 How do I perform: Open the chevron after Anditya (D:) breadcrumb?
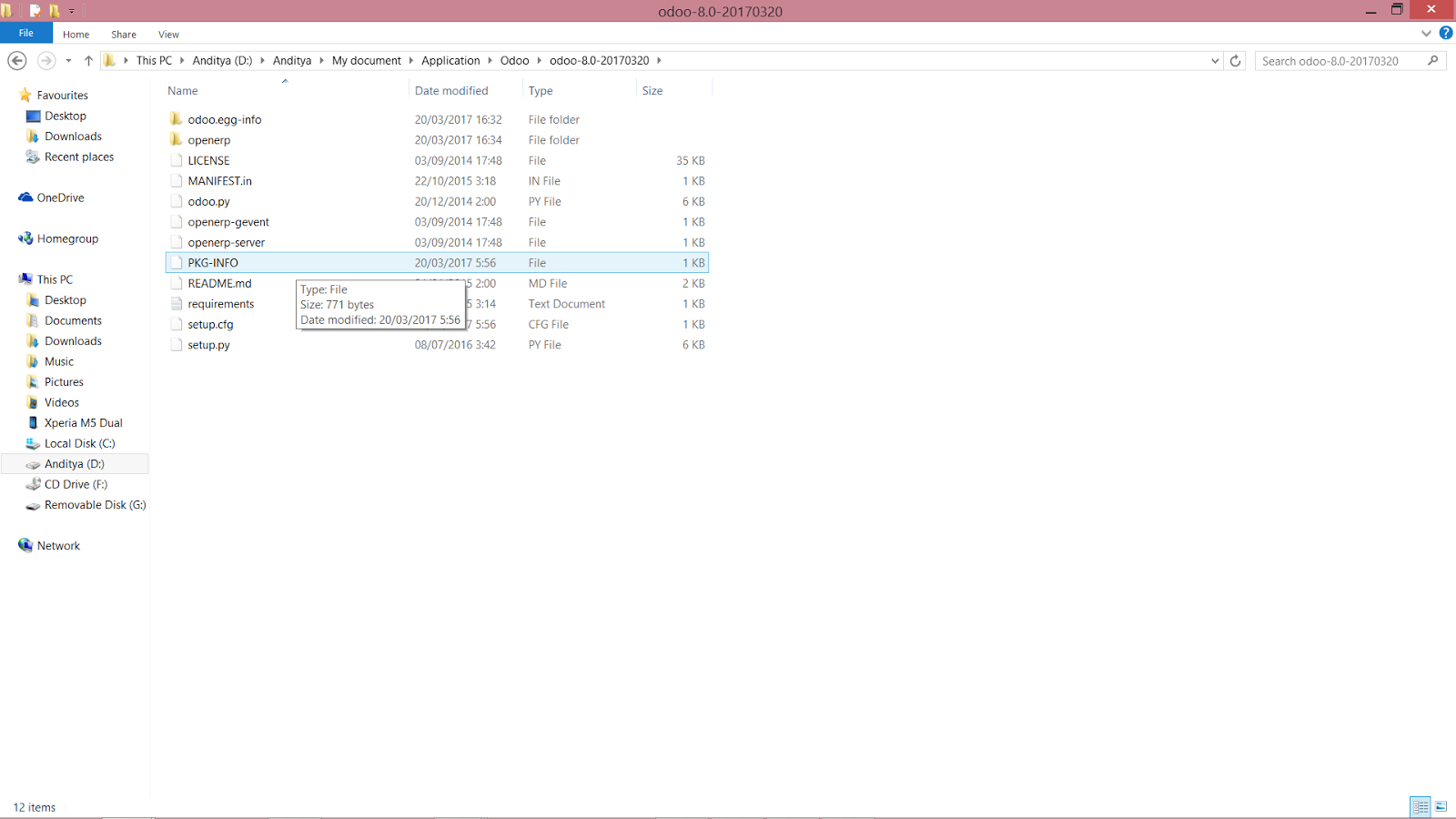(262, 61)
